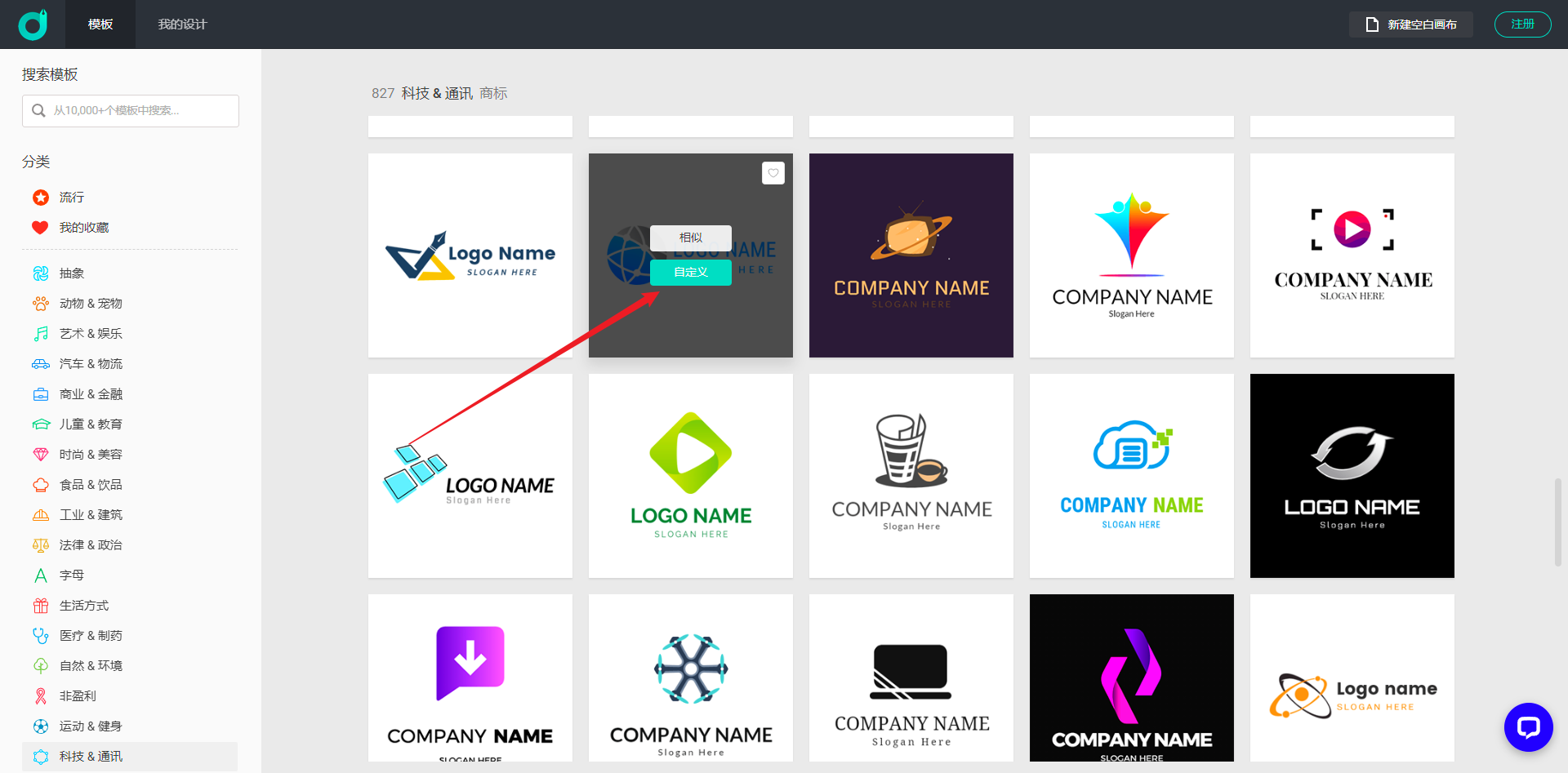Image resolution: width=1568 pixels, height=773 pixels.
Task: Click 相似 button on hovered template
Action: click(691, 238)
